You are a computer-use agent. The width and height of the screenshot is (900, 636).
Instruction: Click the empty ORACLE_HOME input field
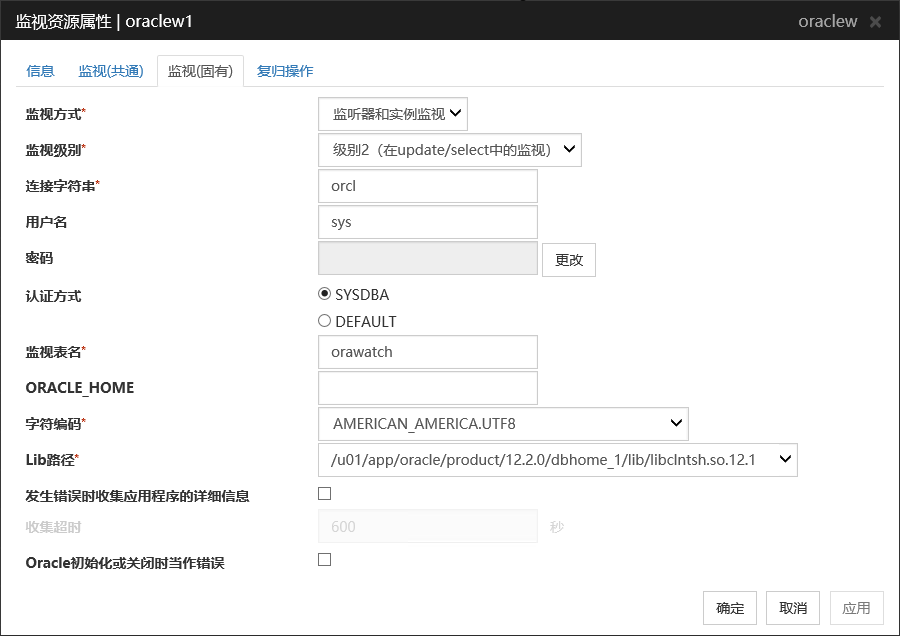[428, 388]
